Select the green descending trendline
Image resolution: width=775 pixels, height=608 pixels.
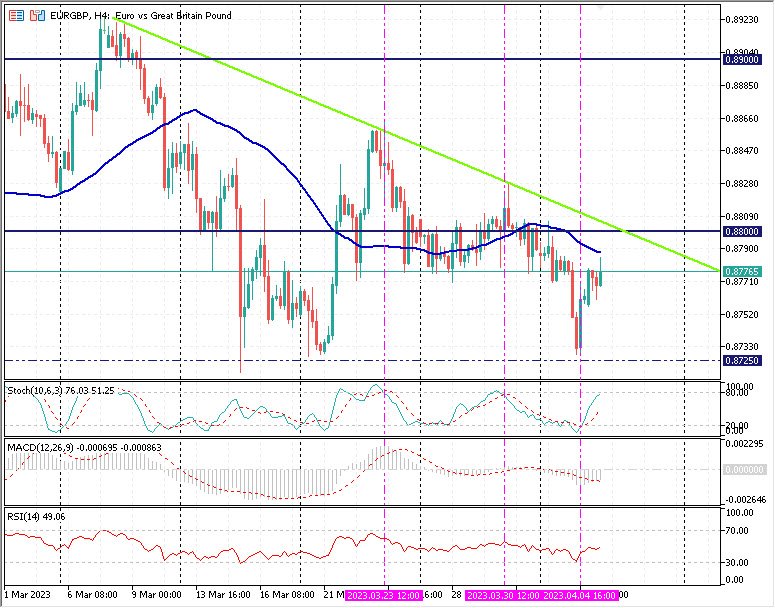point(300,99)
